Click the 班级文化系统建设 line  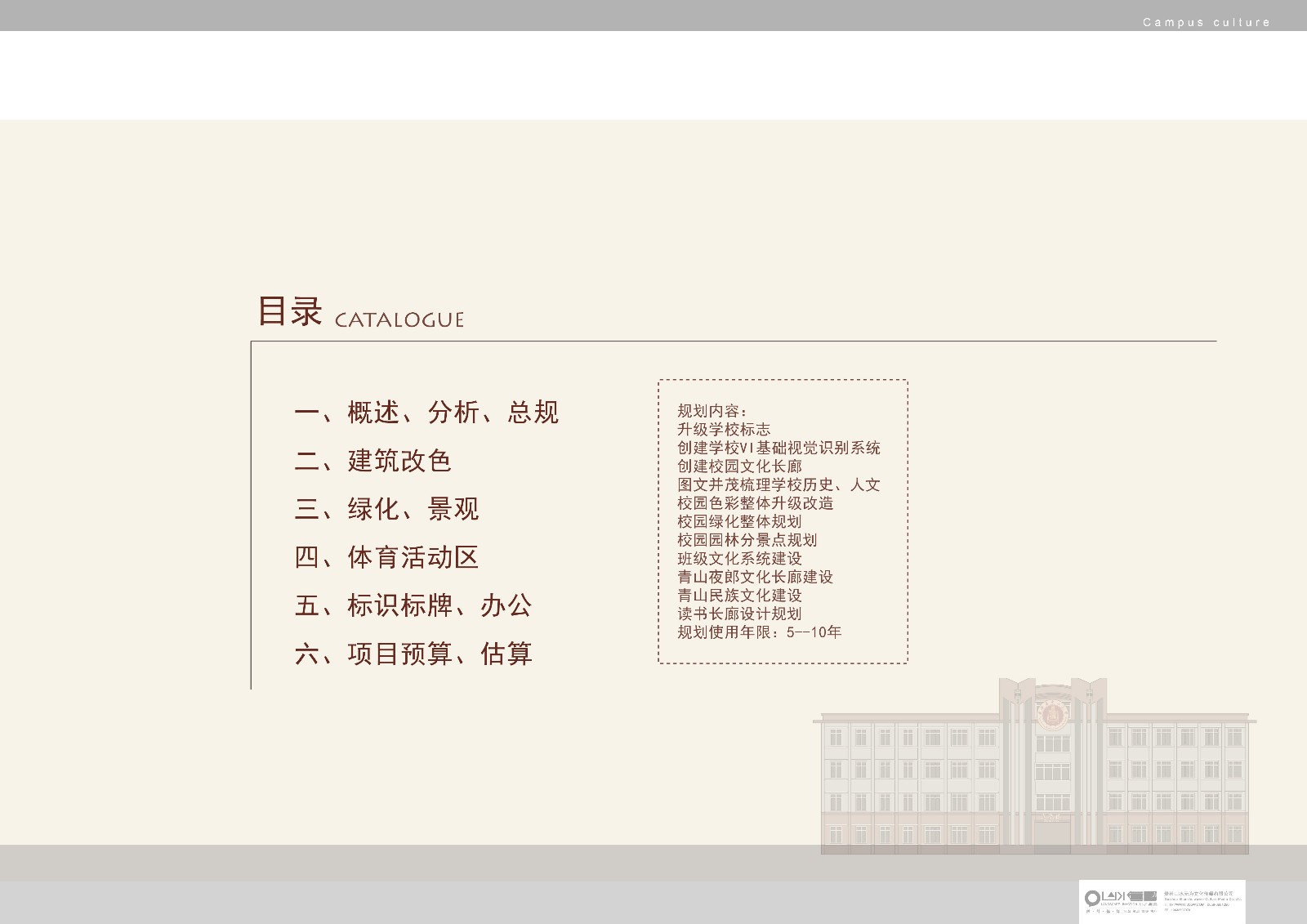tap(739, 559)
